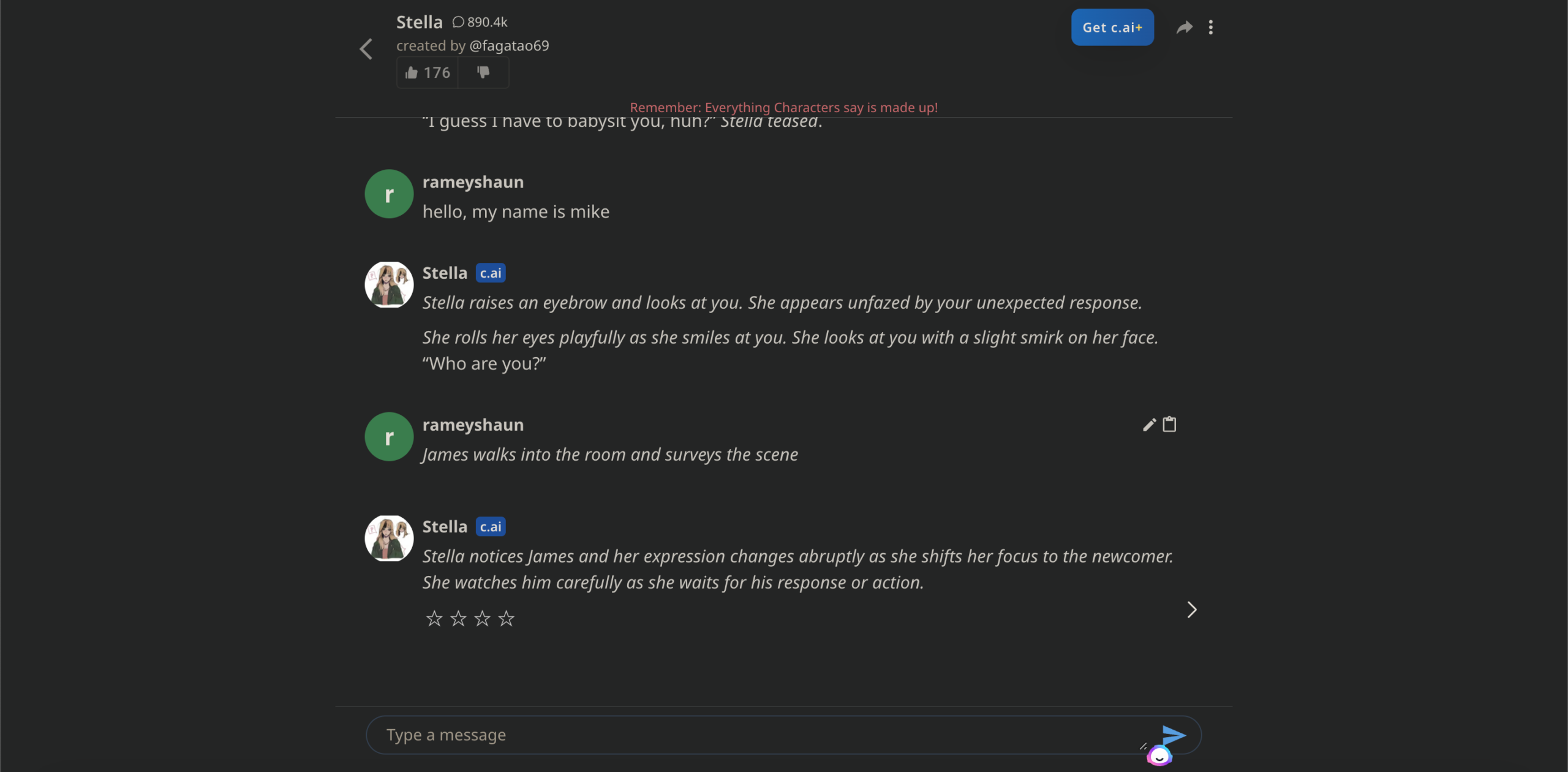Dislike Stella with the thumbs down button
Image resolution: width=1568 pixels, height=772 pixels.
[483, 73]
